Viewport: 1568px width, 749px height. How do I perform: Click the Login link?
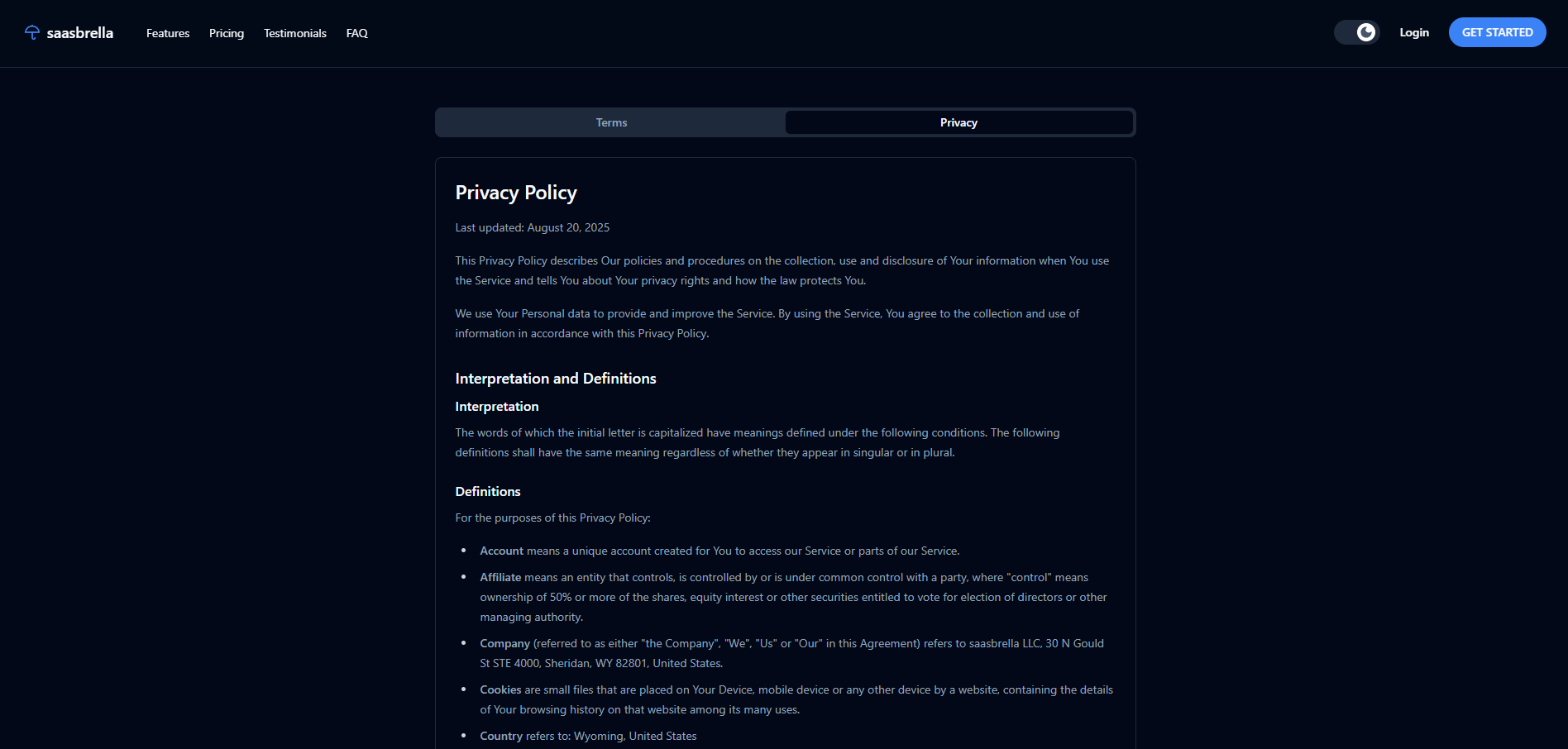pyautogui.click(x=1414, y=32)
